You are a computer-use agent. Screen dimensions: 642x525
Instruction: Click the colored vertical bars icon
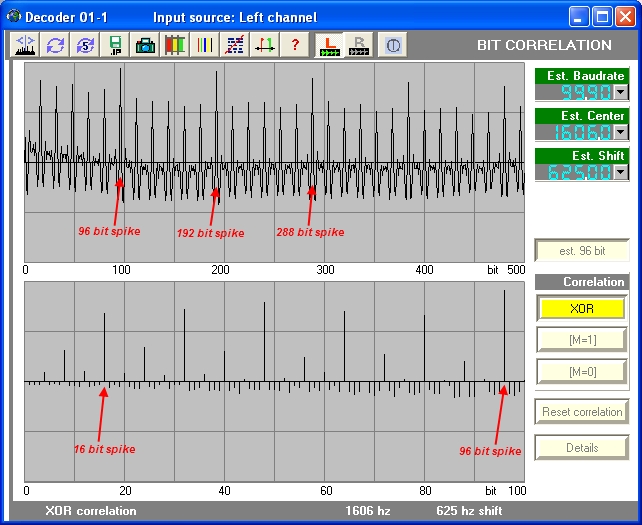(x=175, y=45)
